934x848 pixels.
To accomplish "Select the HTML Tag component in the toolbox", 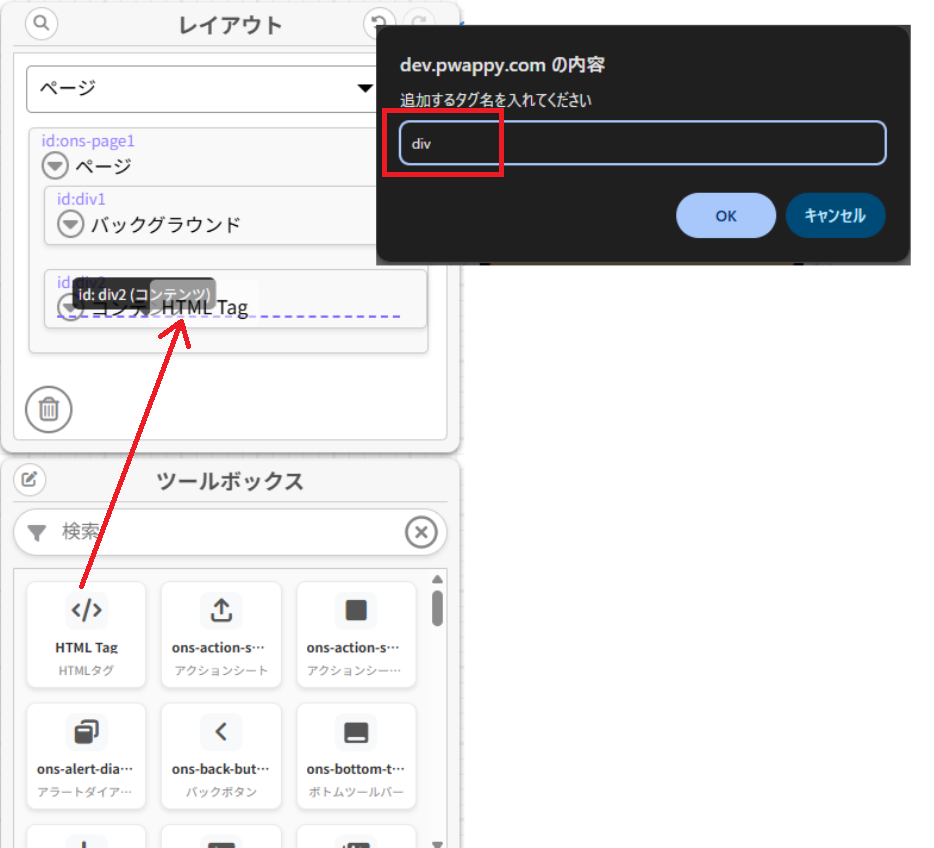I will tap(85, 636).
